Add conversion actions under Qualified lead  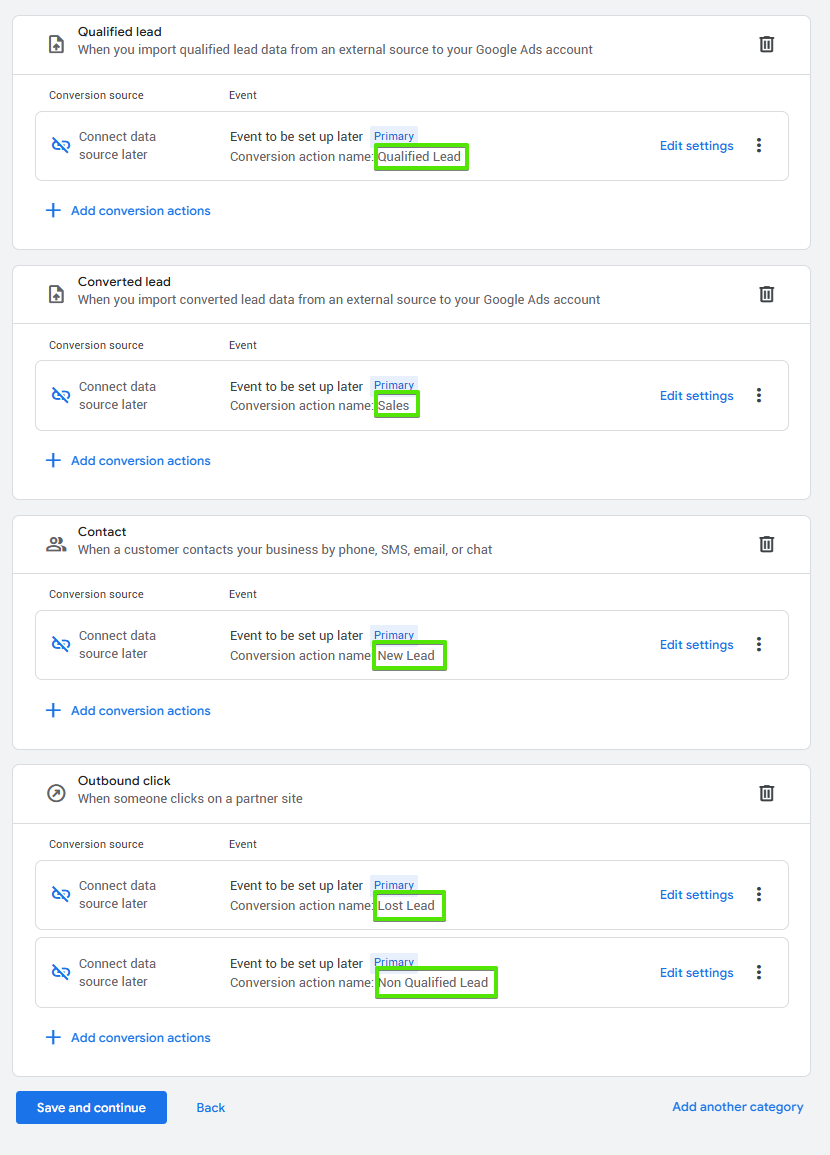(x=128, y=211)
